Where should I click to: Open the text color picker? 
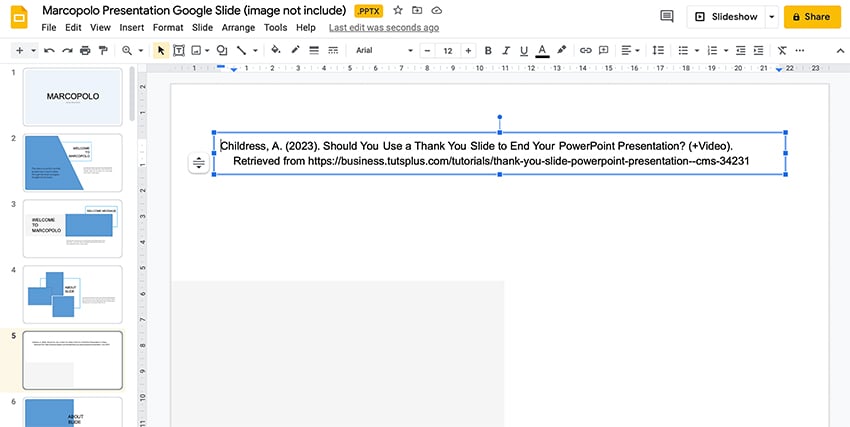click(541, 50)
